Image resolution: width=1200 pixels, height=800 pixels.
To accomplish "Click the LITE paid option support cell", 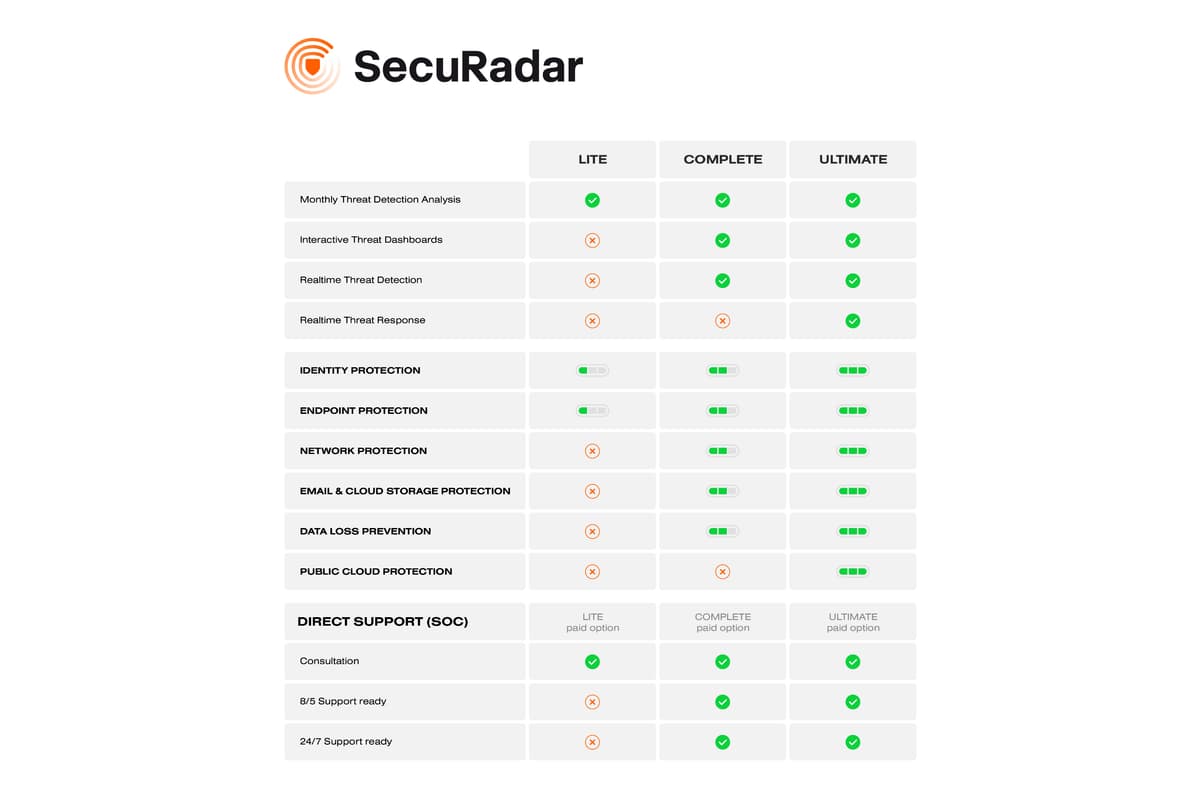I will tap(592, 622).
